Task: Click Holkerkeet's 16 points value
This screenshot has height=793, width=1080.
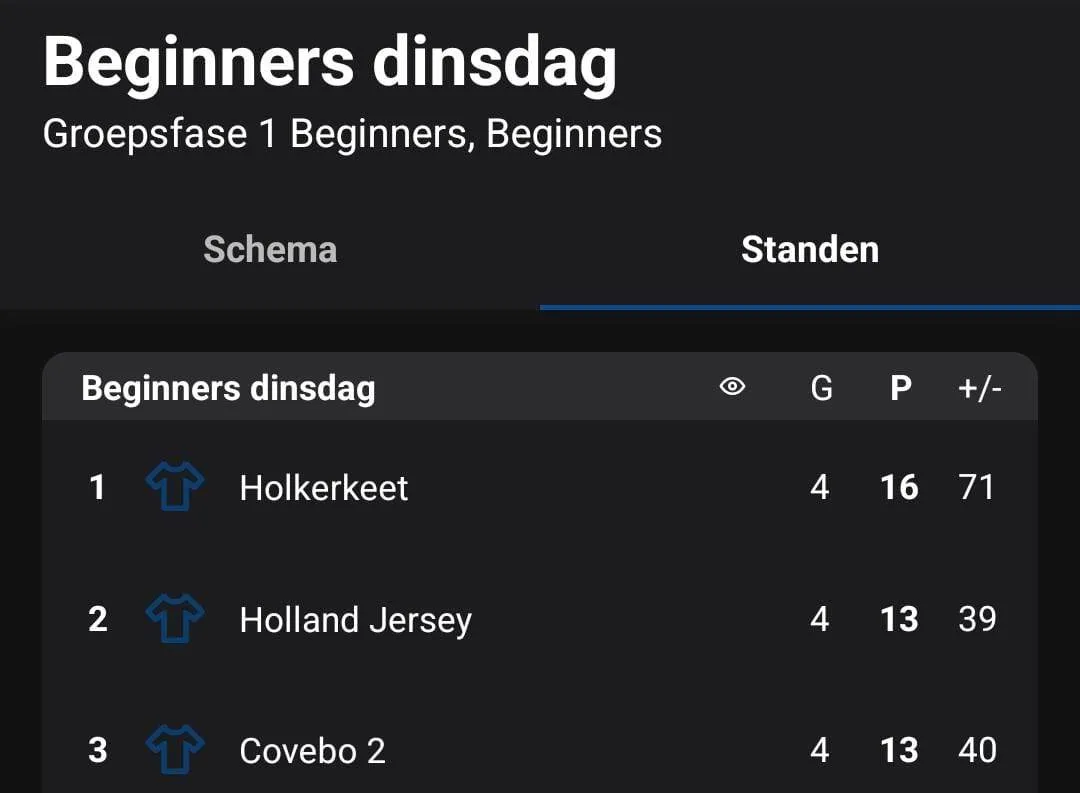Action: pos(899,488)
